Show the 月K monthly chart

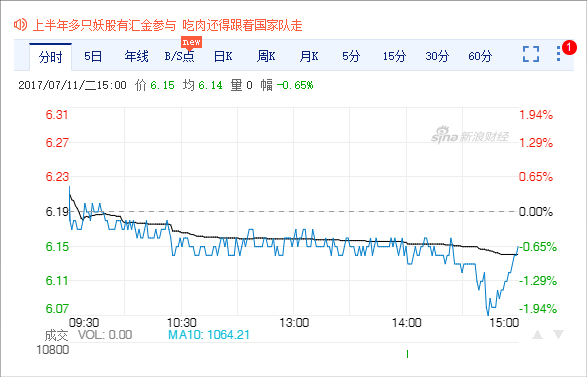309,57
